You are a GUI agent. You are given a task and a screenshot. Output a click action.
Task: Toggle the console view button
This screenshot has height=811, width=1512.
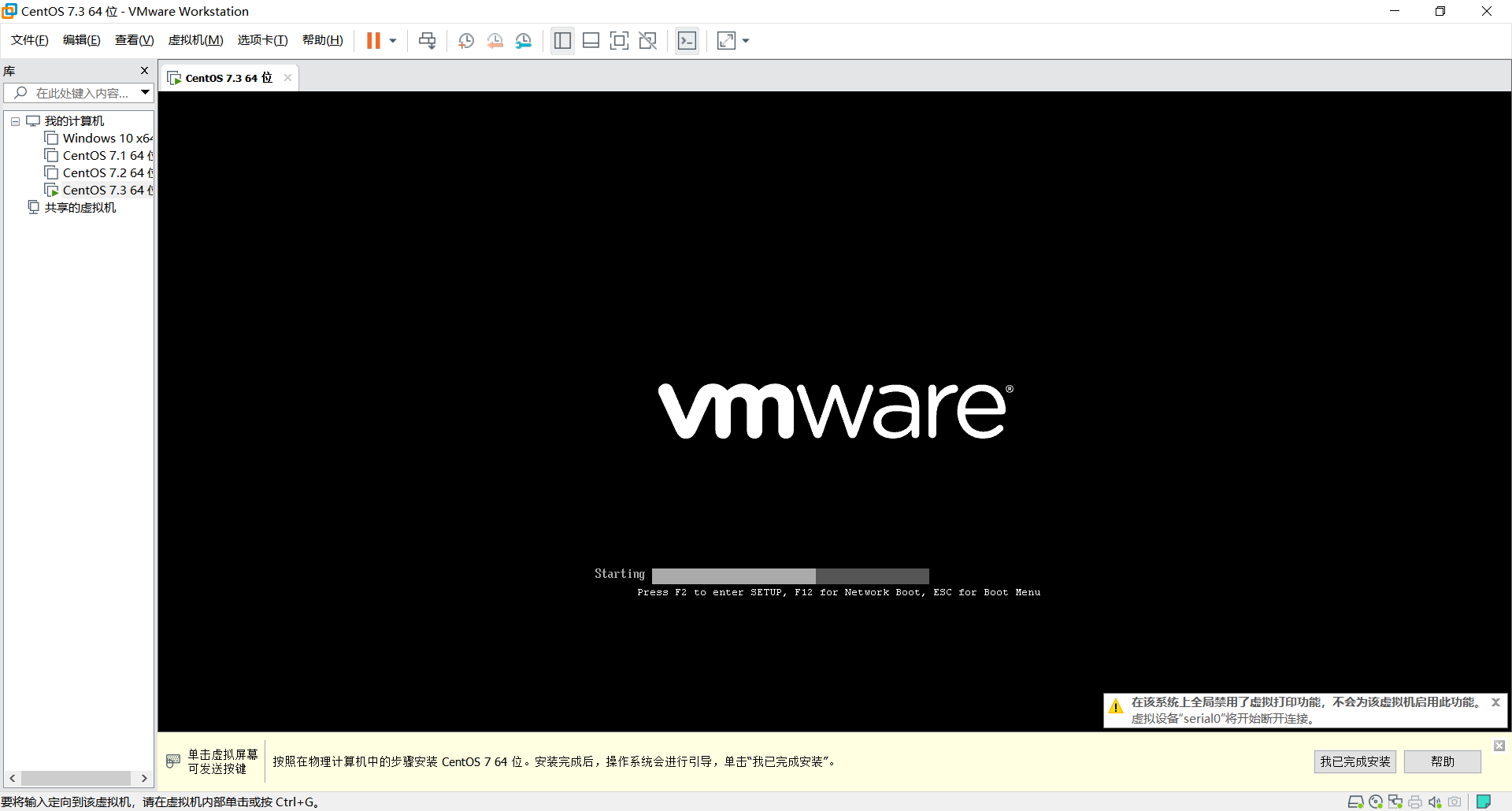(x=687, y=41)
